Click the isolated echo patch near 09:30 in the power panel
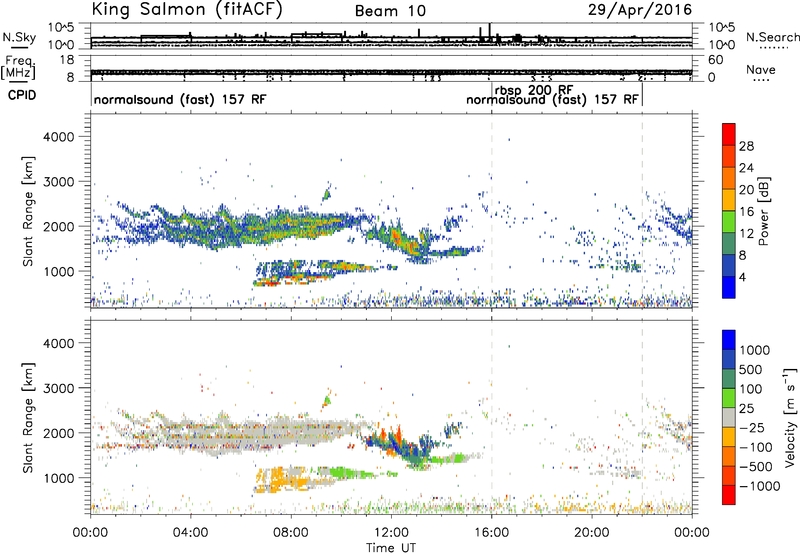Screen dimensions: 800x554 (x=327, y=193)
